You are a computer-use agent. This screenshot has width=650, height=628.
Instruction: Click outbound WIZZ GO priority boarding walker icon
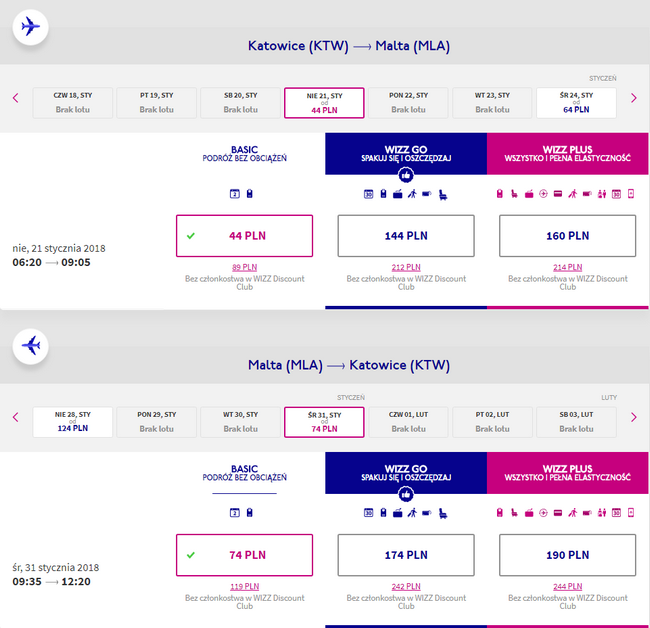click(412, 194)
